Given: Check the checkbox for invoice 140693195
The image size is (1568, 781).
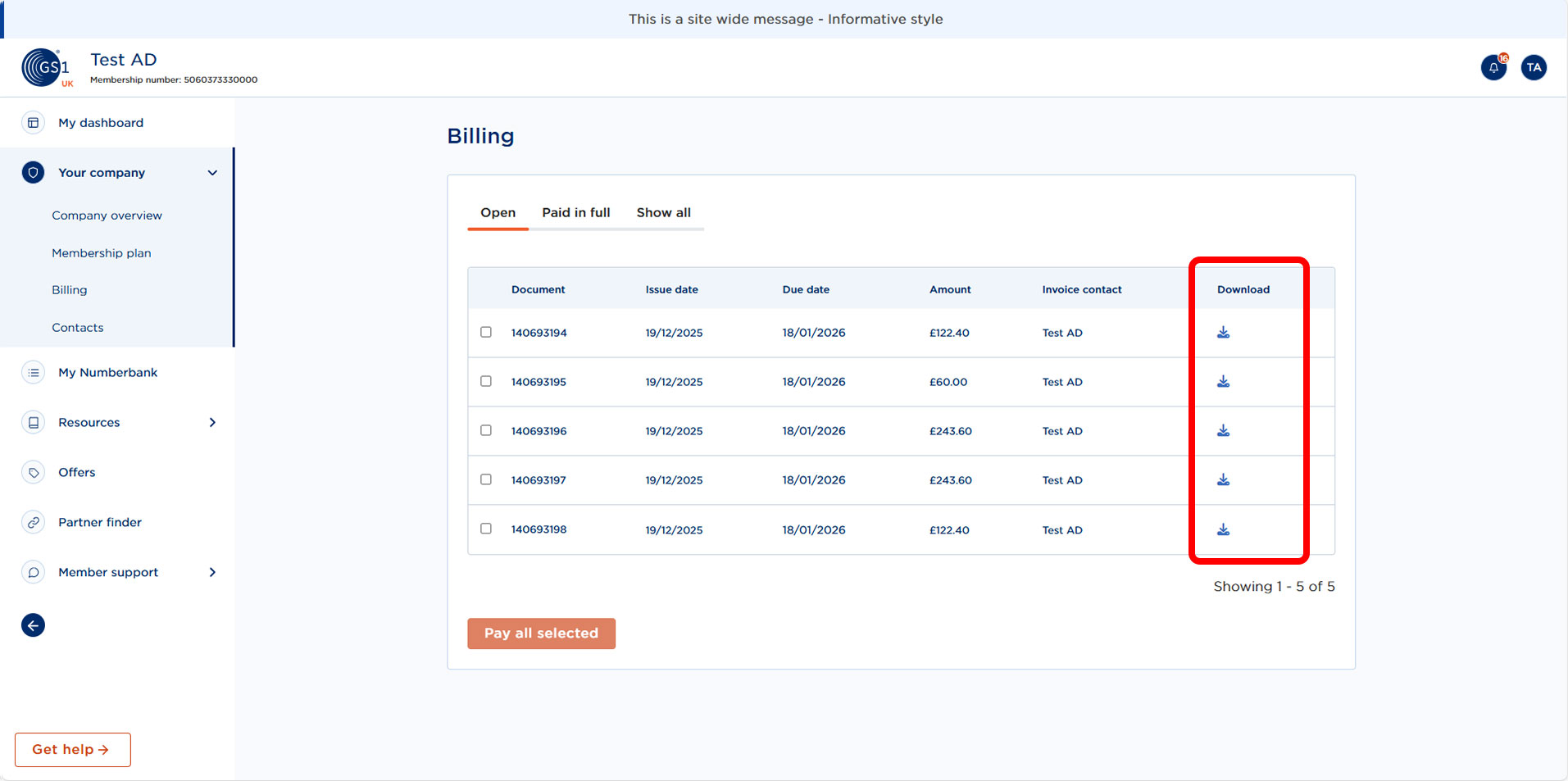Looking at the screenshot, I should click(485, 381).
